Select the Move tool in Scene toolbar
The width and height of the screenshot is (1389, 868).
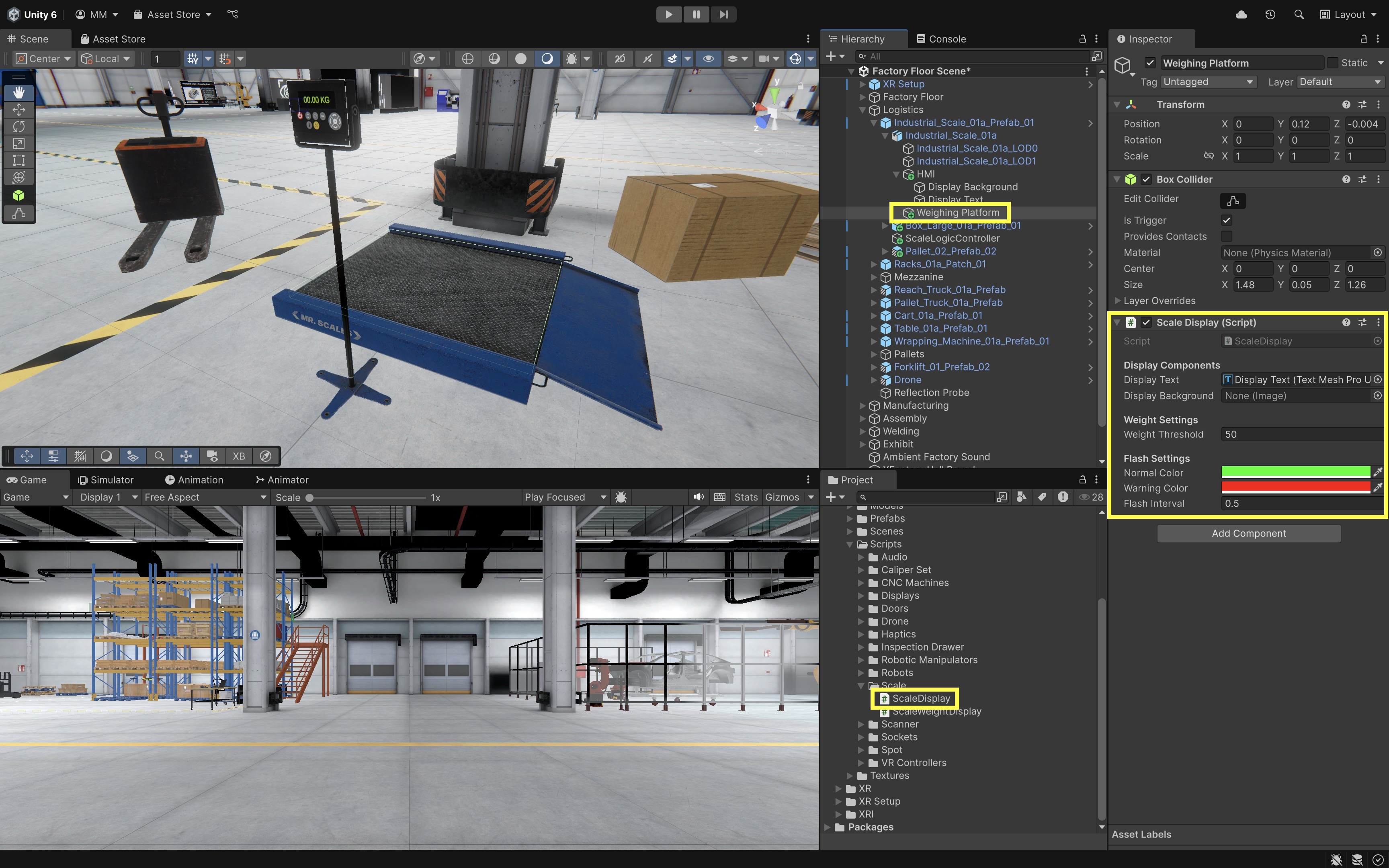(x=18, y=109)
